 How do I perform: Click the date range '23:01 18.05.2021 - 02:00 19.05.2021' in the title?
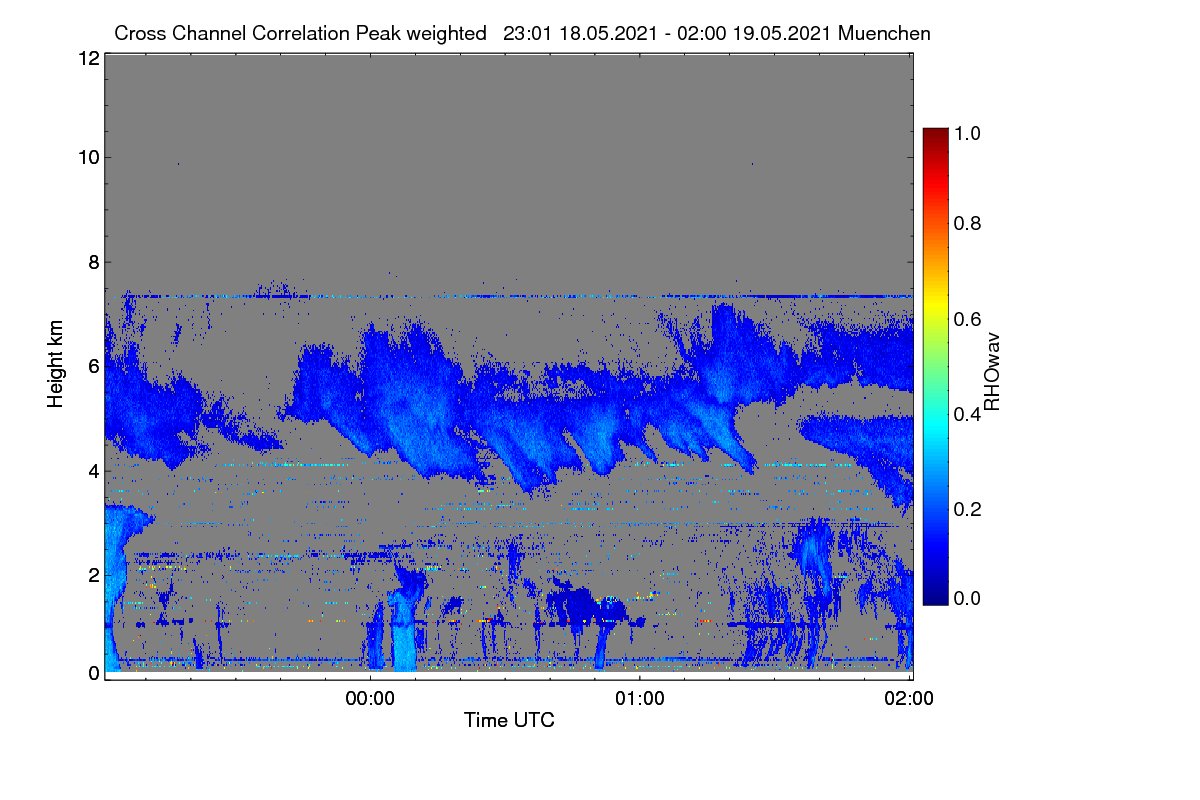coord(668,33)
